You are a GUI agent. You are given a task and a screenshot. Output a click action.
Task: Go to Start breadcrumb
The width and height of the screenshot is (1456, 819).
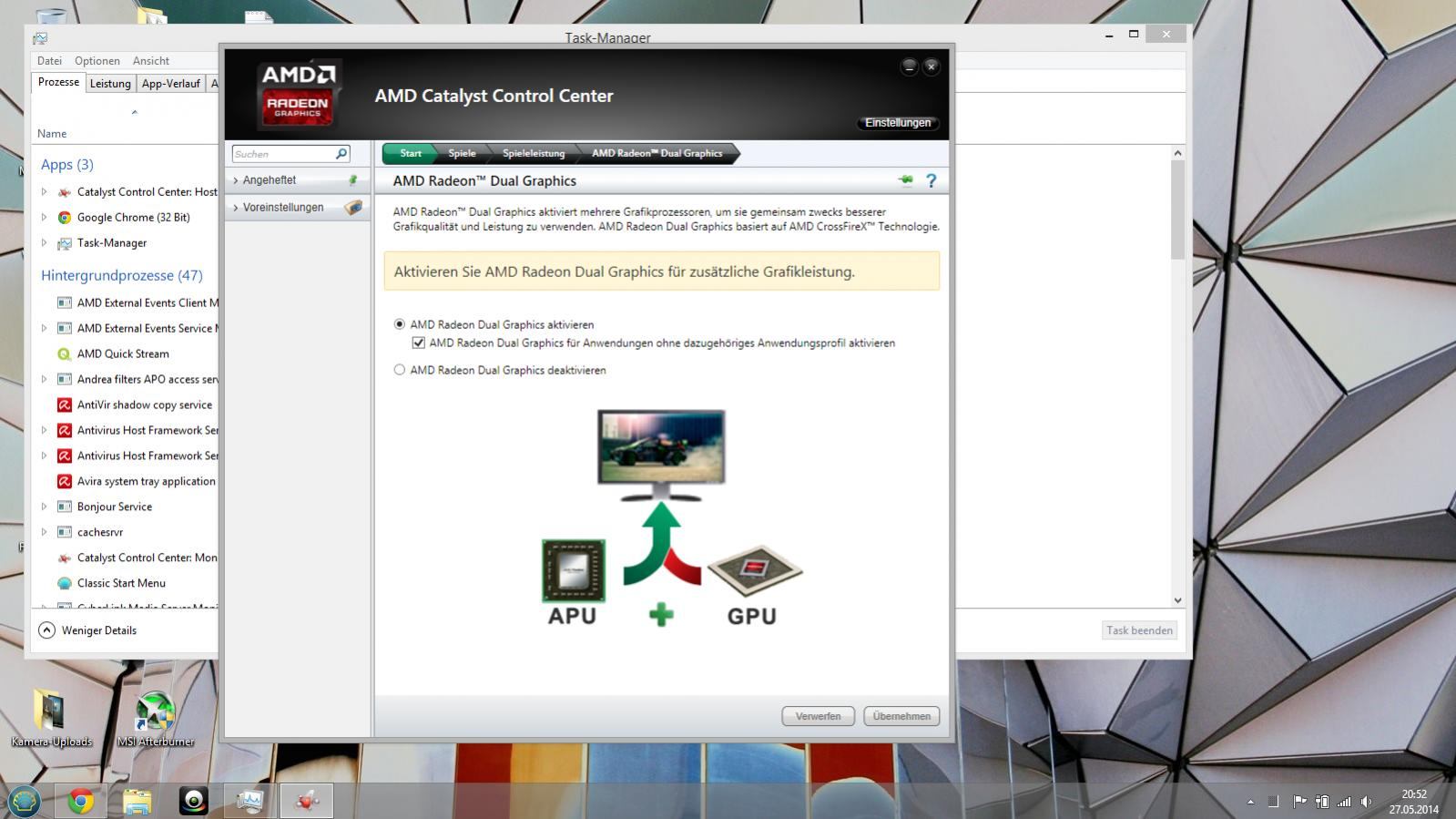tap(411, 153)
